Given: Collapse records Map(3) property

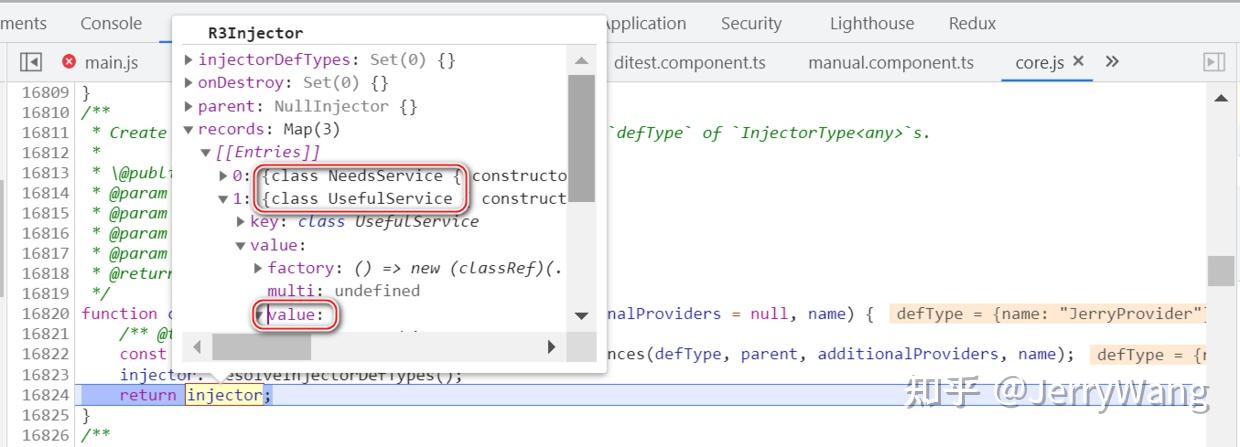Looking at the screenshot, I should (189, 129).
